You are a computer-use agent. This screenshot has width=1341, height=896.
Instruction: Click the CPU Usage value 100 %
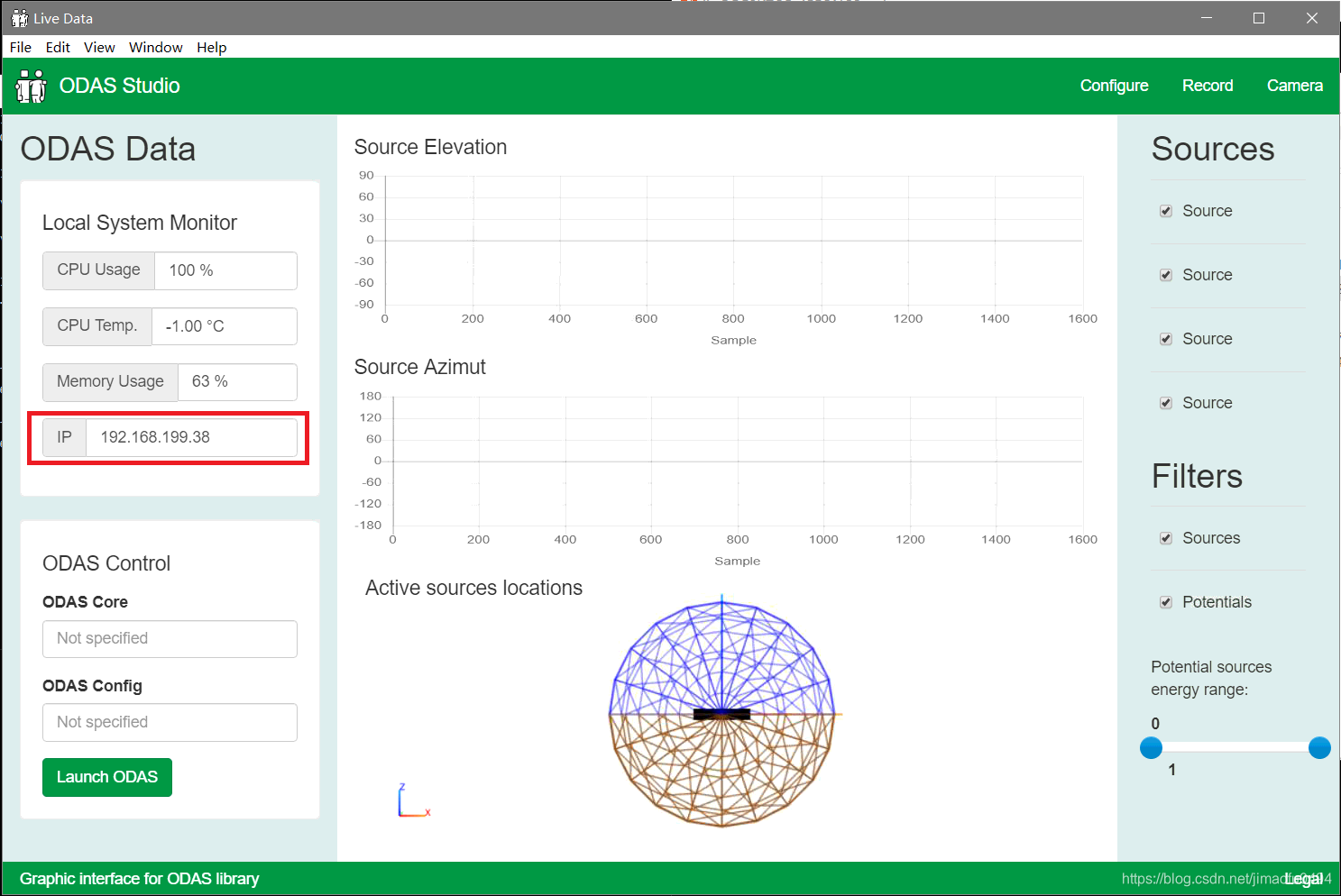pyautogui.click(x=191, y=270)
